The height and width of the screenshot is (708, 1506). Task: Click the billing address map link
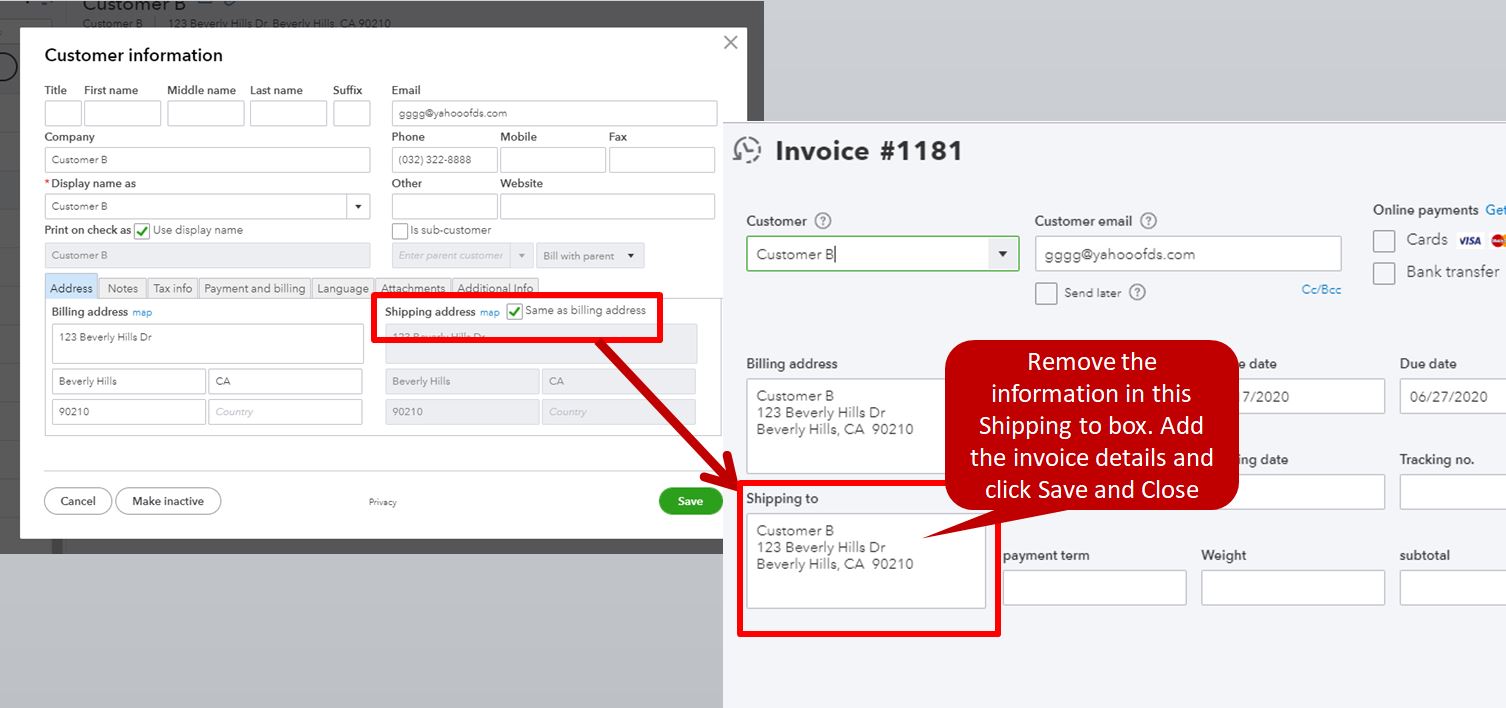pyautogui.click(x=142, y=312)
